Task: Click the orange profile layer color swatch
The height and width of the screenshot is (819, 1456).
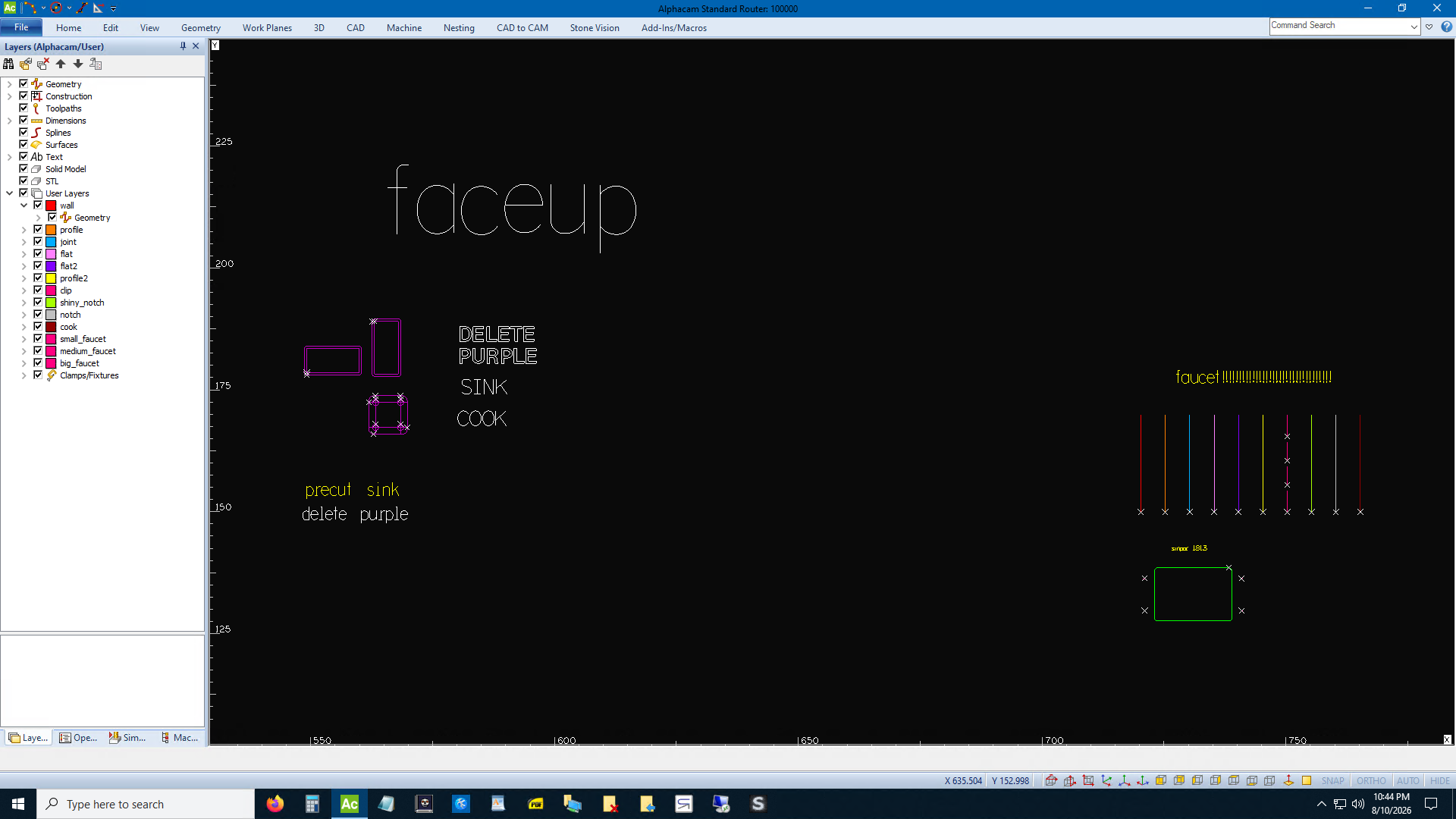Action: pos(51,230)
